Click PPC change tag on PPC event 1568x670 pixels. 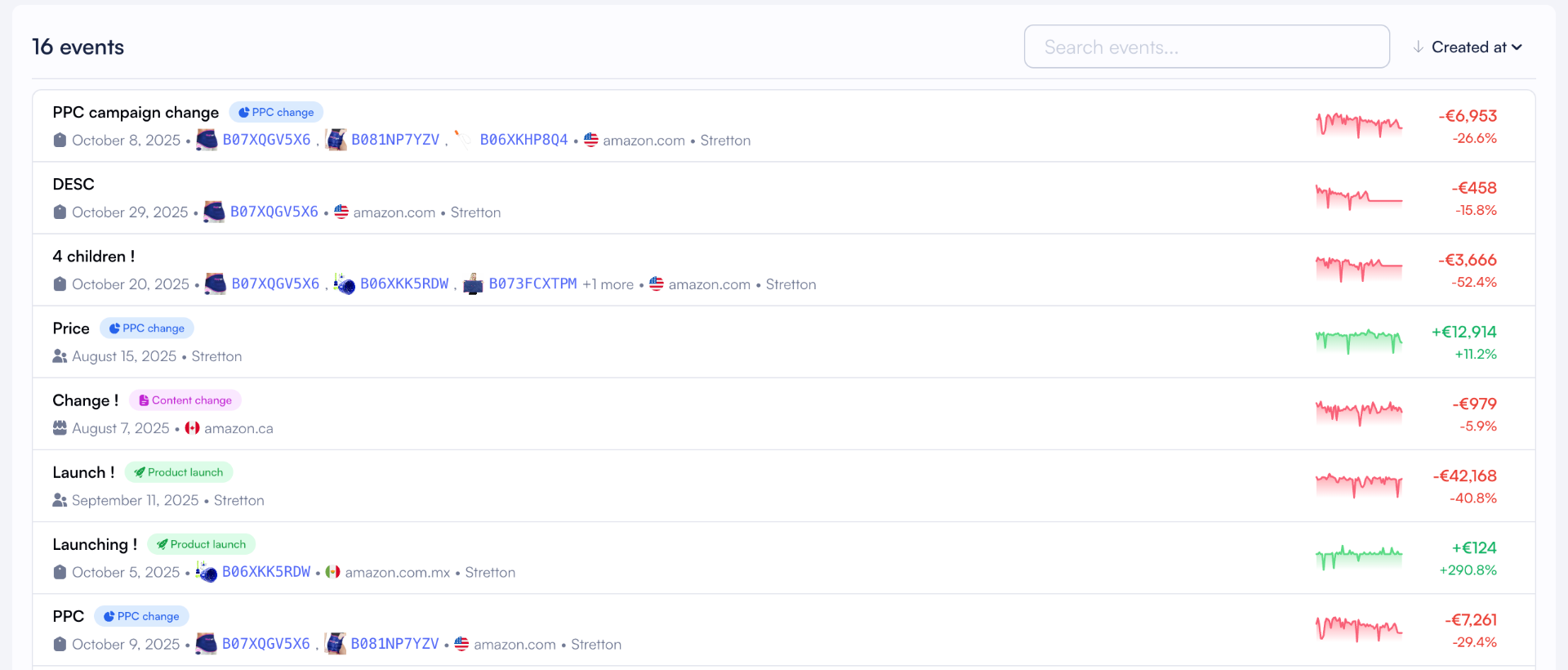142,616
